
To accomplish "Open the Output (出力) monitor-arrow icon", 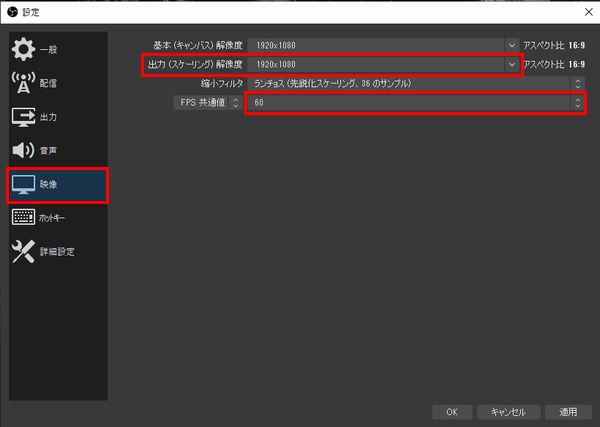I will click(23, 117).
